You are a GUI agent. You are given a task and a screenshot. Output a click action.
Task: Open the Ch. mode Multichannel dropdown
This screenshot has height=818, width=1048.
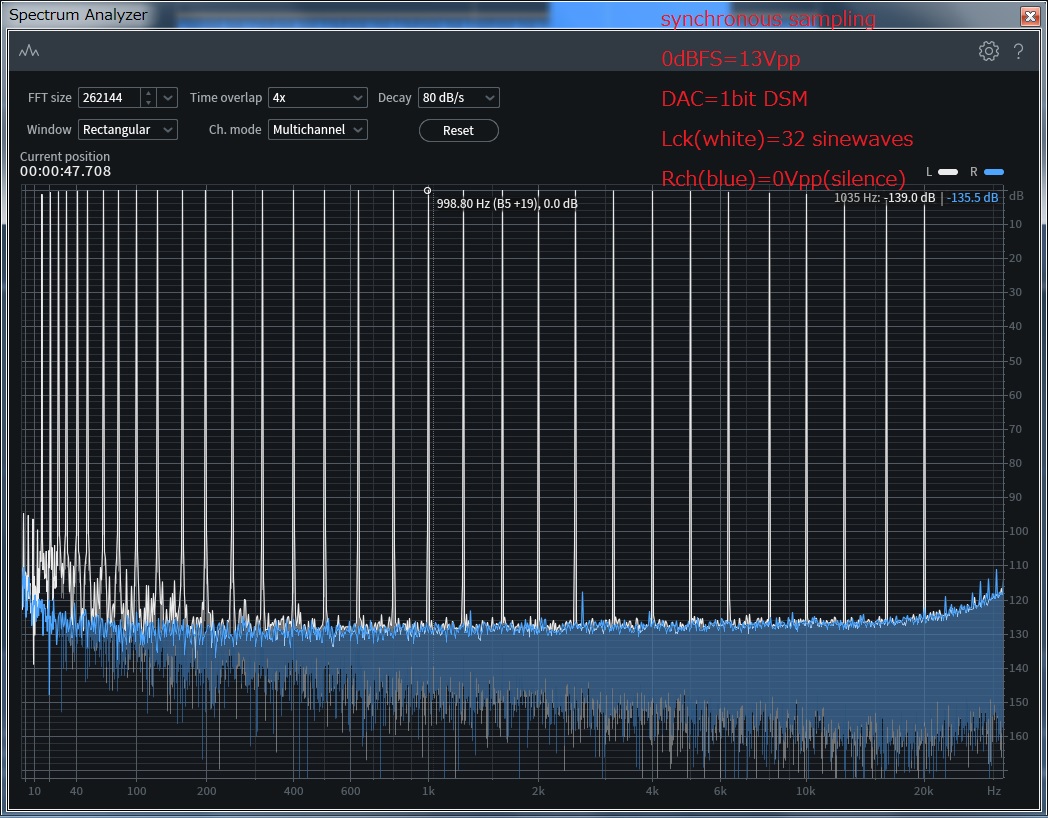pyautogui.click(x=317, y=130)
